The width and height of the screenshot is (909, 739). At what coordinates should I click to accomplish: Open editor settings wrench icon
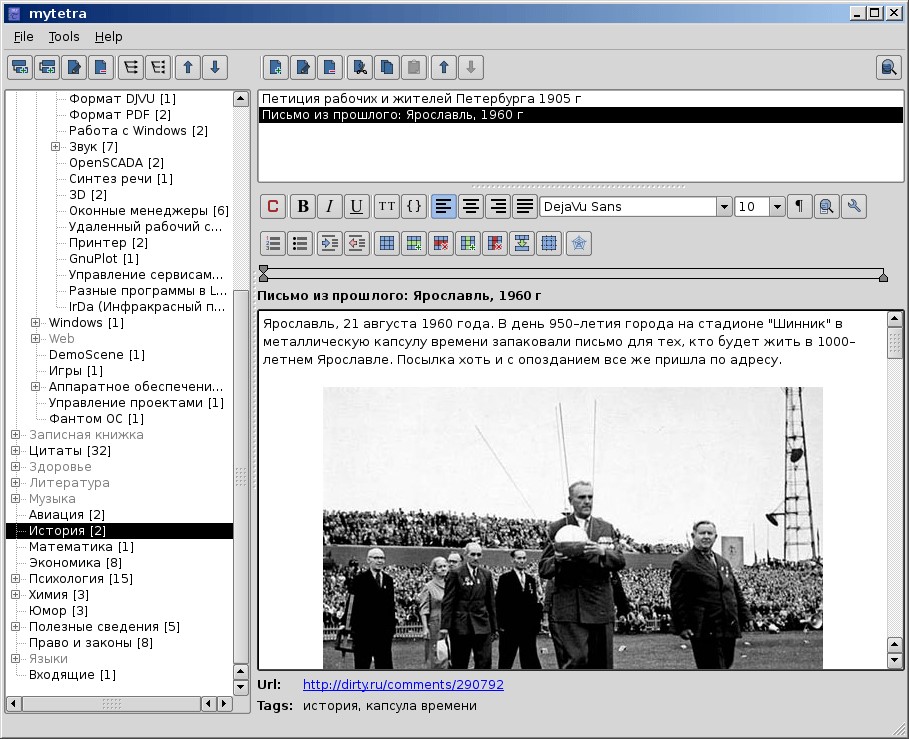pyautogui.click(x=854, y=207)
